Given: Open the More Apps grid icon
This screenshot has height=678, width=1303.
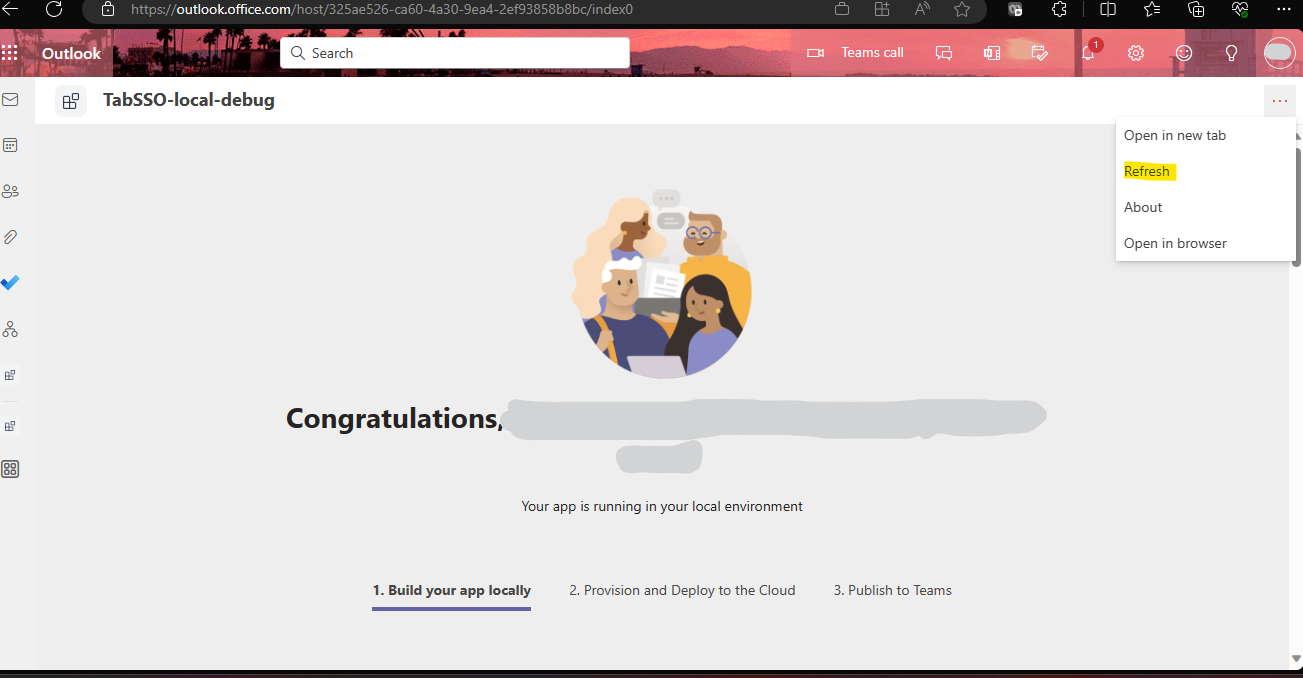Looking at the screenshot, I should coord(10,468).
